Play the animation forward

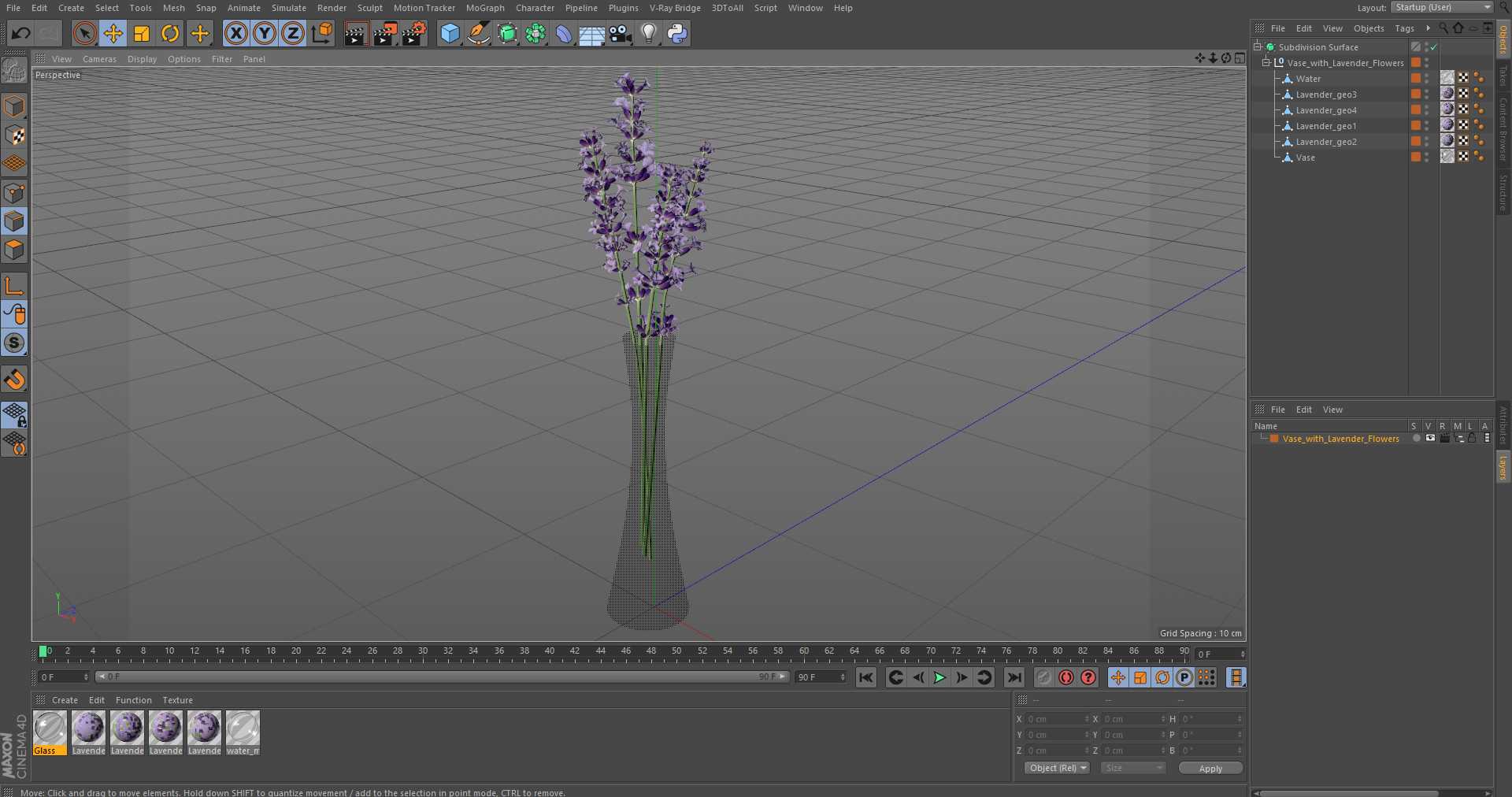tap(939, 677)
